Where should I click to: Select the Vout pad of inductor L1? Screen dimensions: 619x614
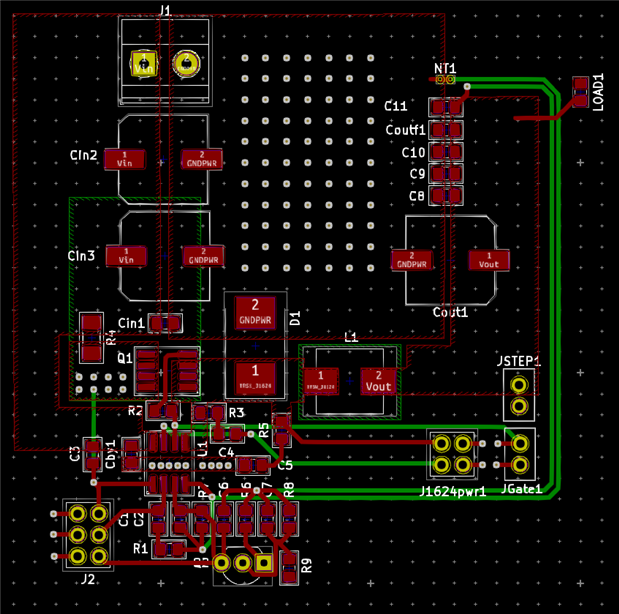(378, 381)
